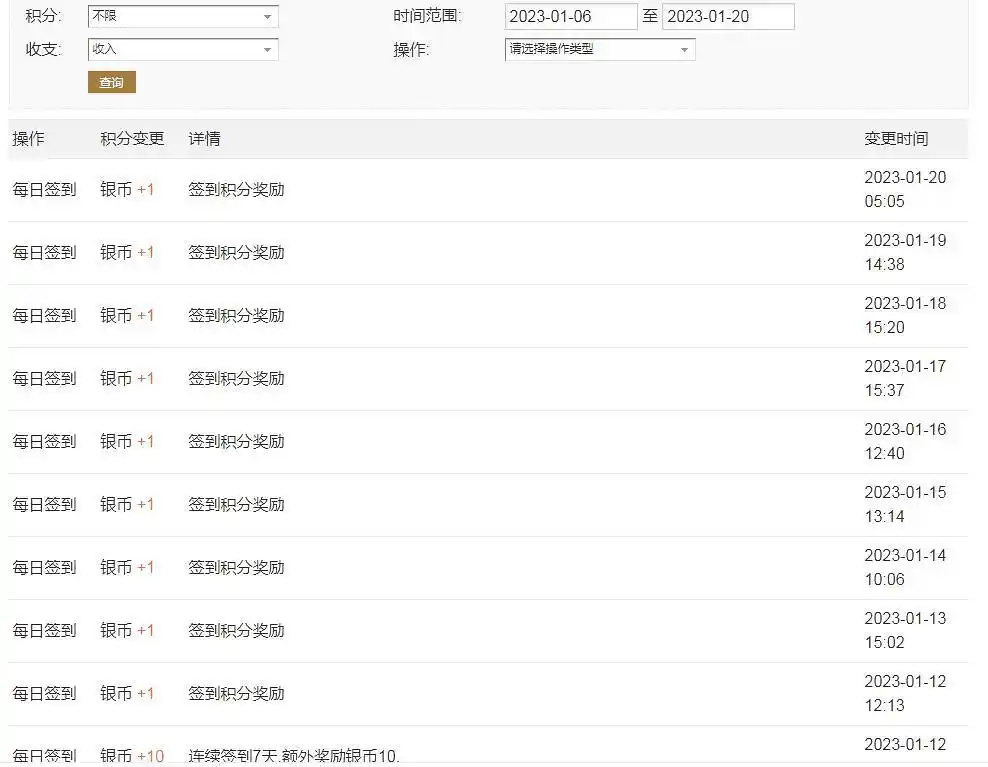Click the 变更时间 column header

(x=895, y=139)
